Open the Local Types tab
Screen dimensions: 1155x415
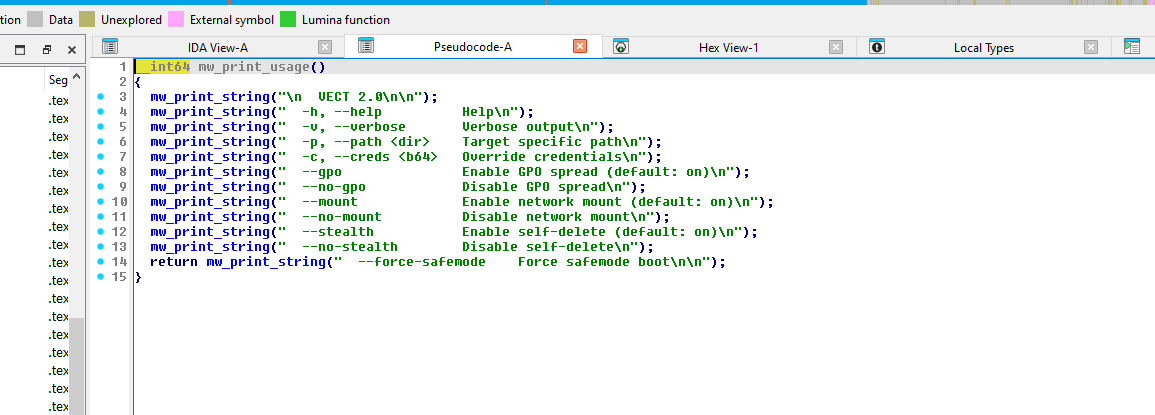pos(983,47)
